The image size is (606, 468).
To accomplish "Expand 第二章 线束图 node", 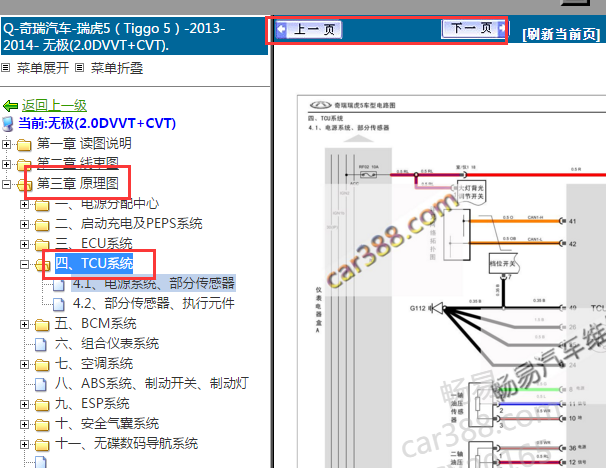I will 6,164.
